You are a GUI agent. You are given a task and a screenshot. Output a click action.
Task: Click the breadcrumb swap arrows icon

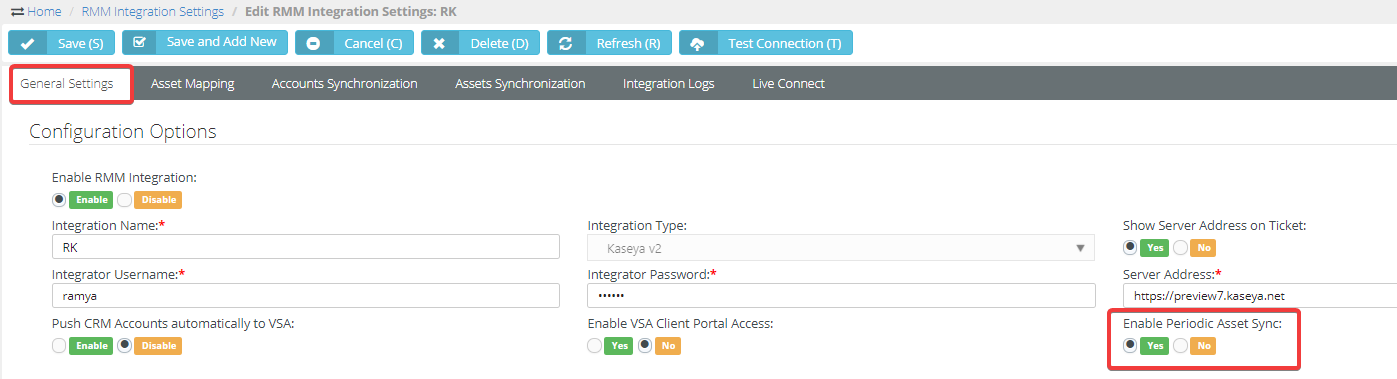pyautogui.click(x=17, y=11)
